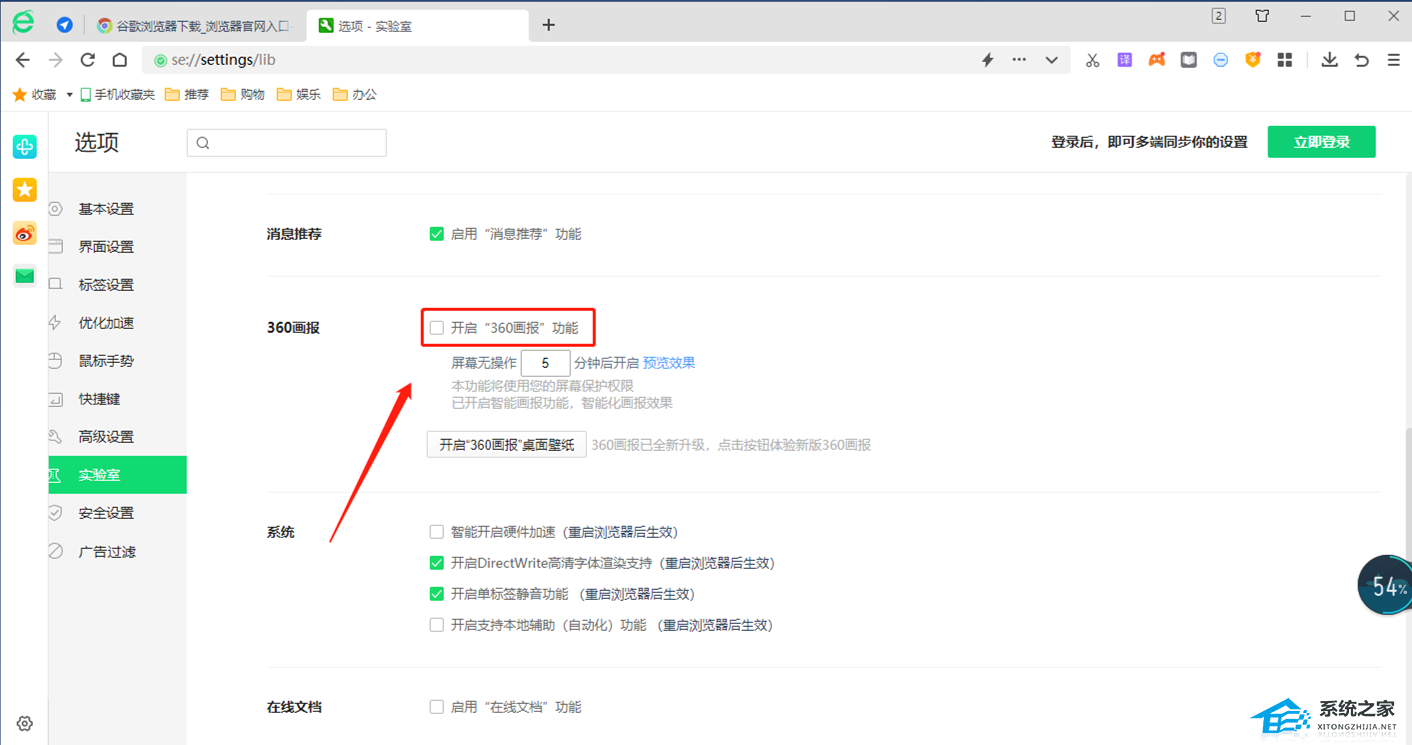Select 高级设置 in the settings sidebar
The height and width of the screenshot is (745, 1412).
point(106,437)
